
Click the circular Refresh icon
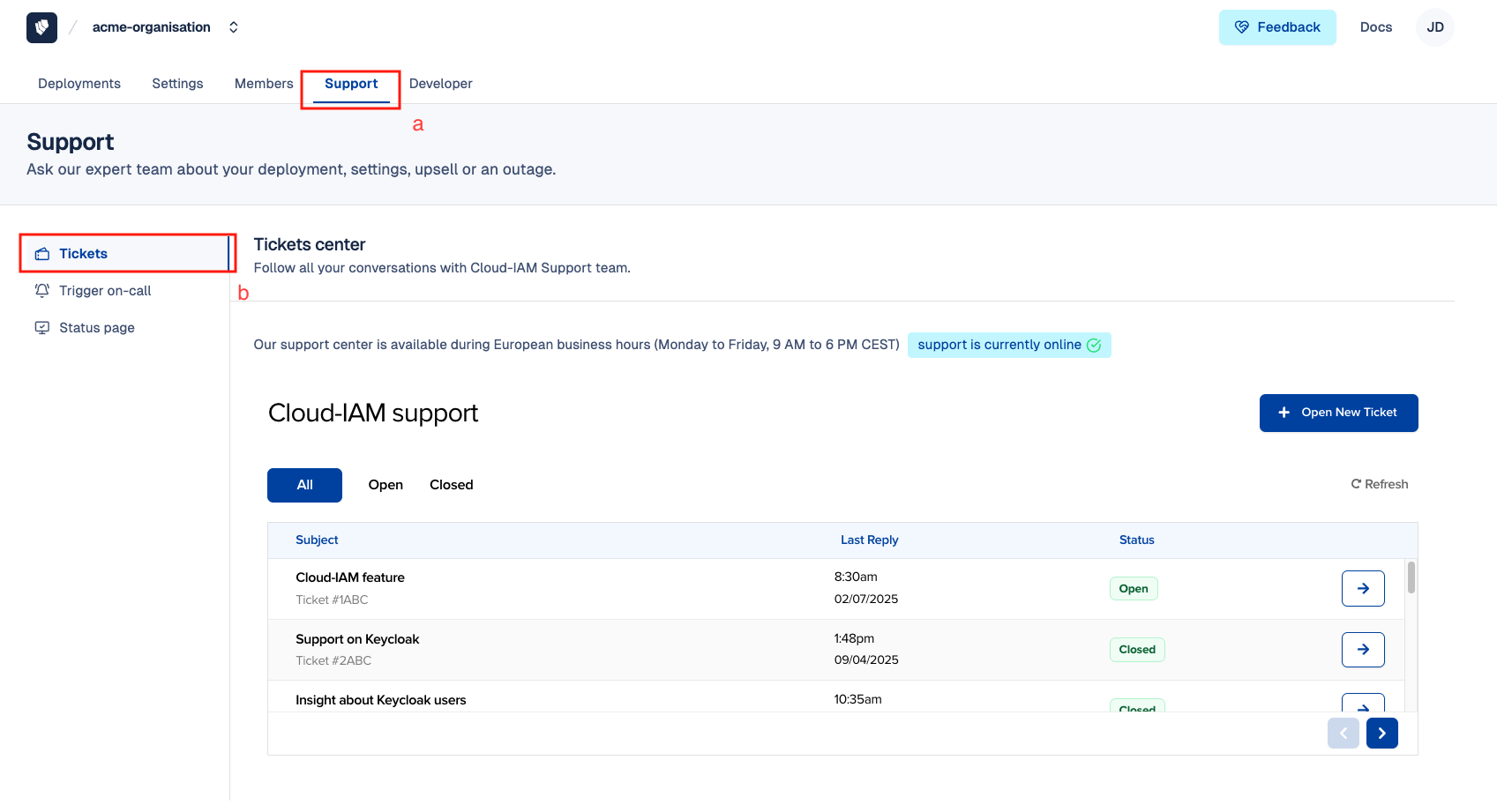[x=1356, y=484]
